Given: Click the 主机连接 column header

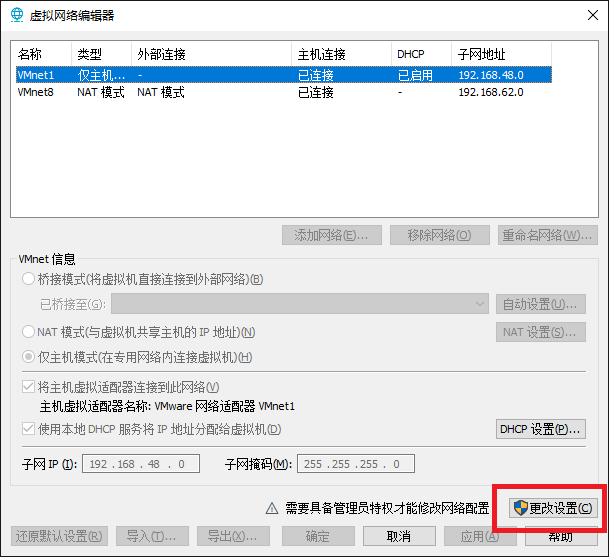Looking at the screenshot, I should [341, 54].
